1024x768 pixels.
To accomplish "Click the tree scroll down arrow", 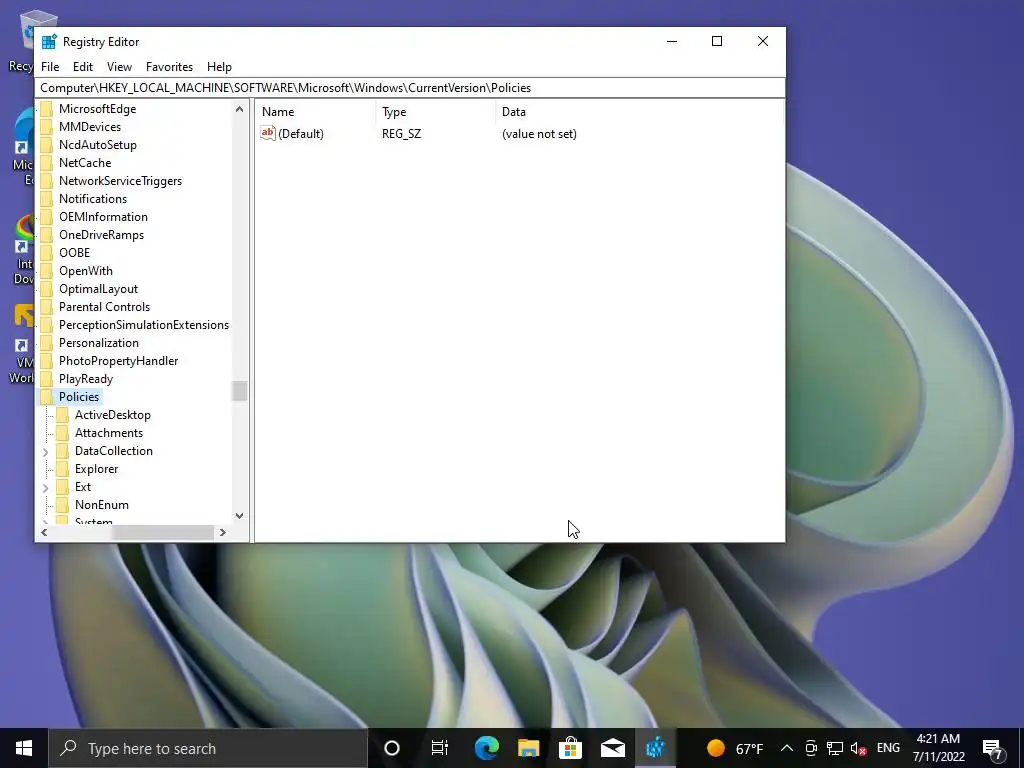I will pos(239,515).
